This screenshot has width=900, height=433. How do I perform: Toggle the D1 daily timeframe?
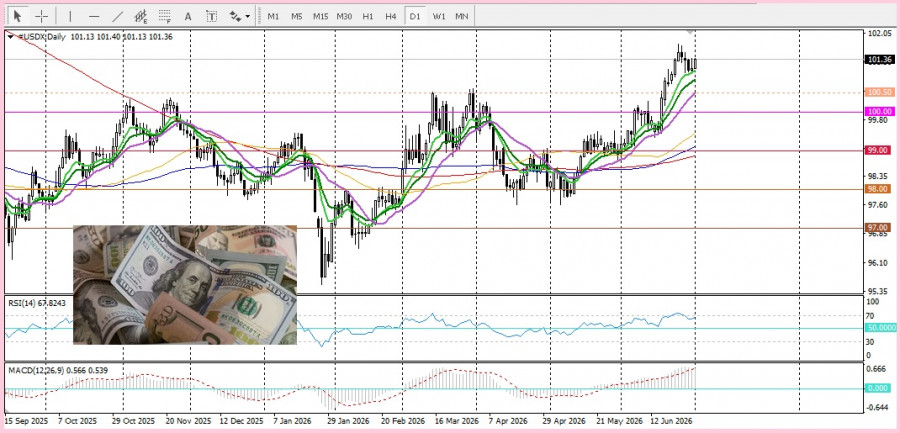[x=415, y=16]
